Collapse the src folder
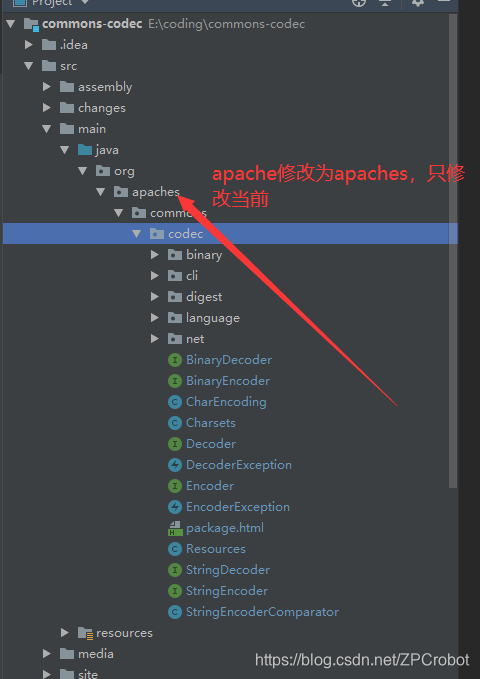 click(x=29, y=66)
